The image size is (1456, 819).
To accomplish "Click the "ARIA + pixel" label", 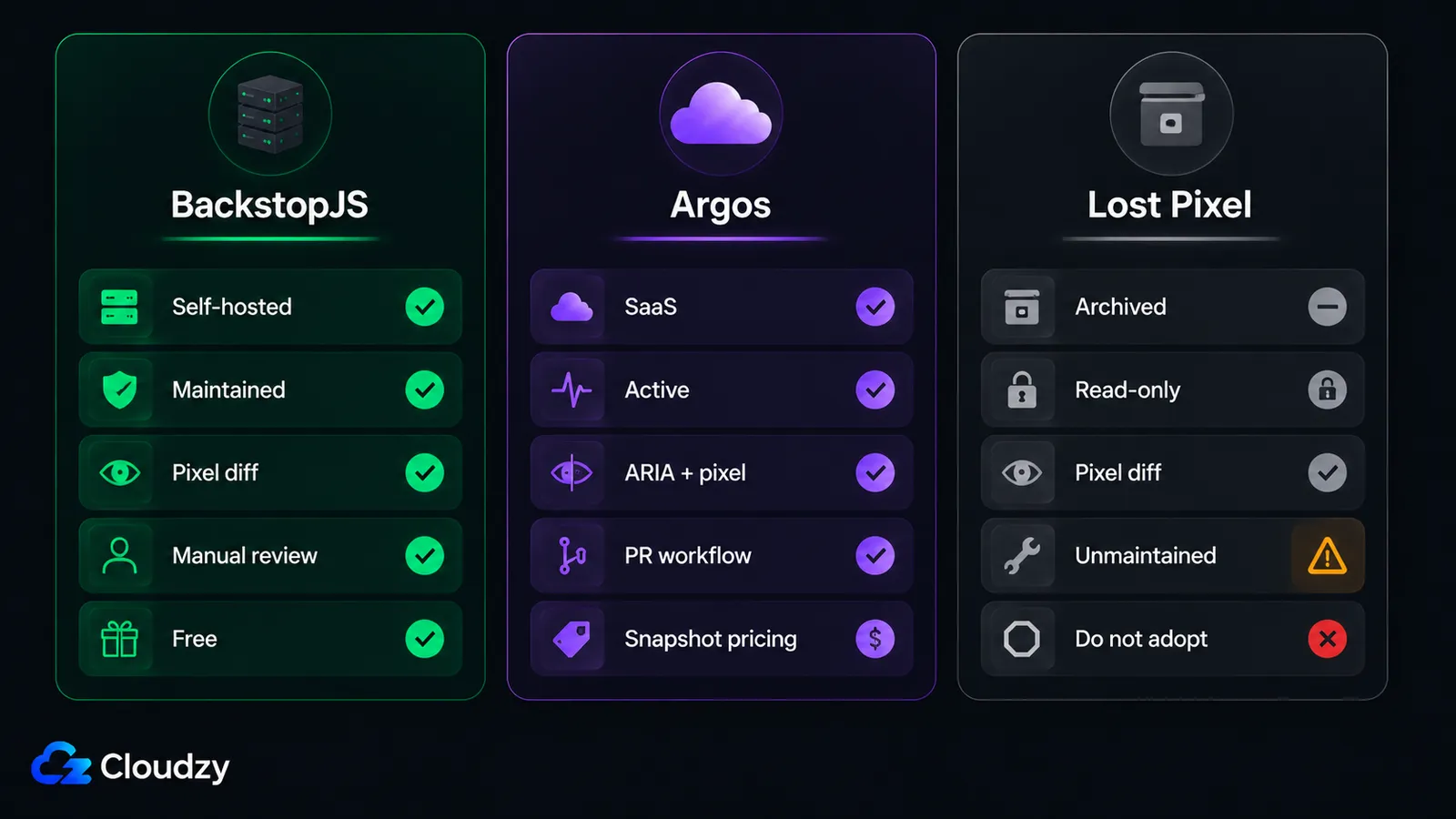I will [x=685, y=472].
